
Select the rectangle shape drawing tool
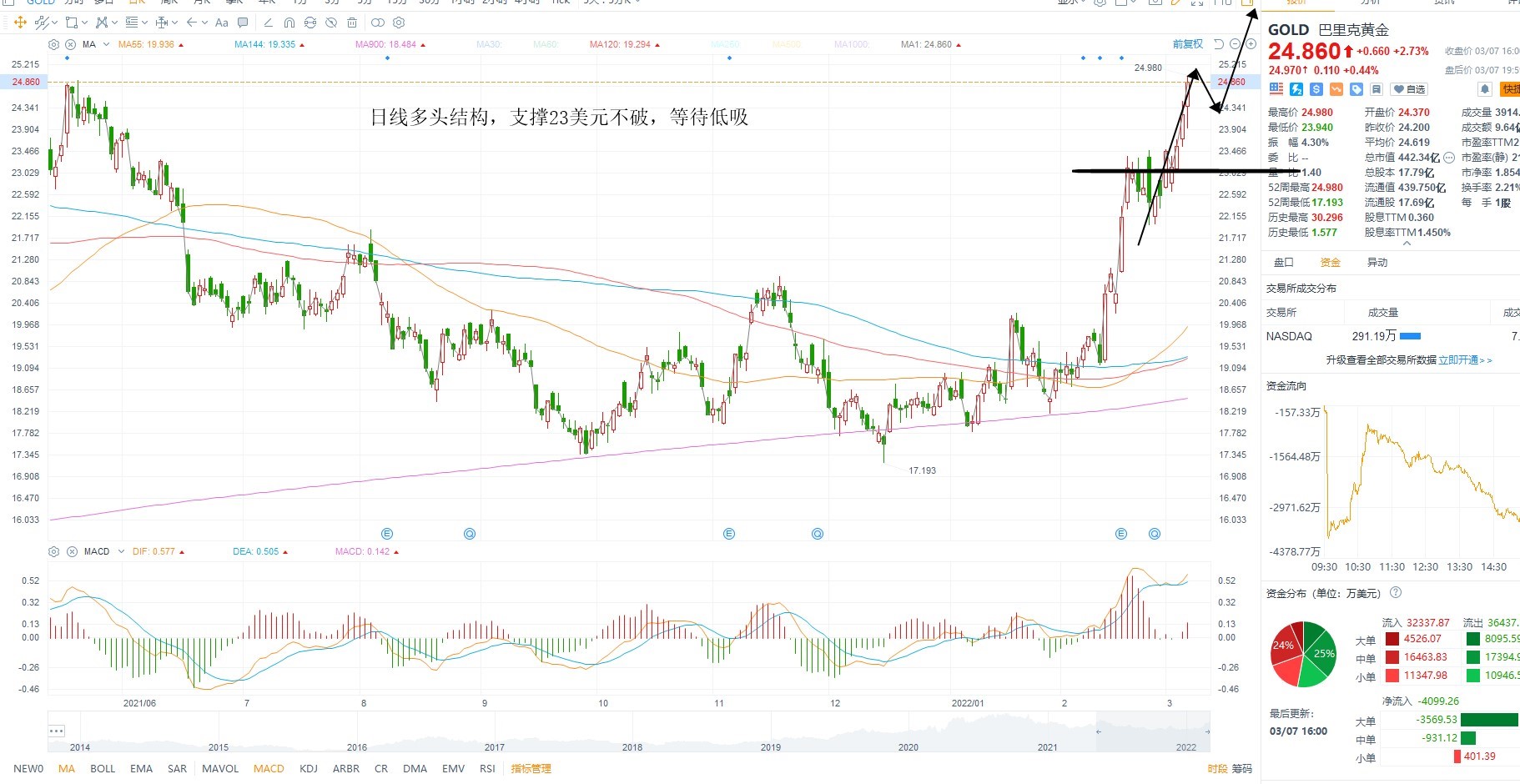[72, 23]
